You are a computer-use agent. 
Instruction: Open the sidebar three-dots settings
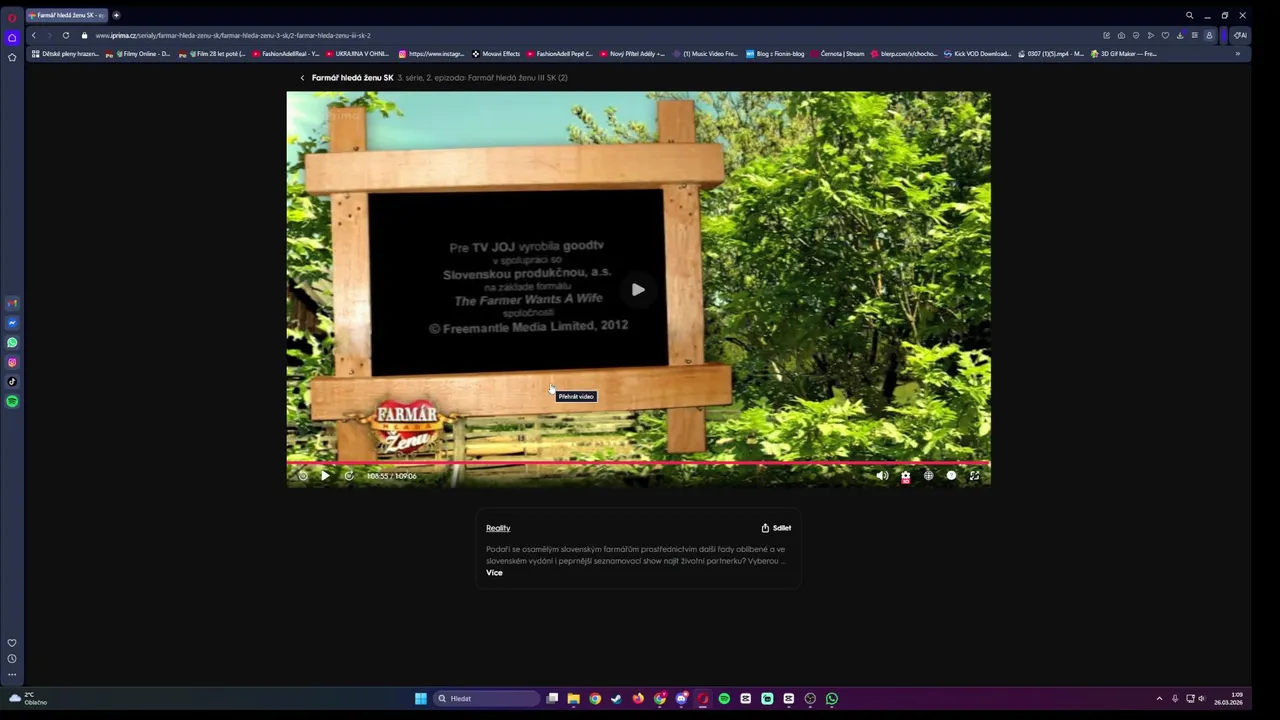(12, 675)
